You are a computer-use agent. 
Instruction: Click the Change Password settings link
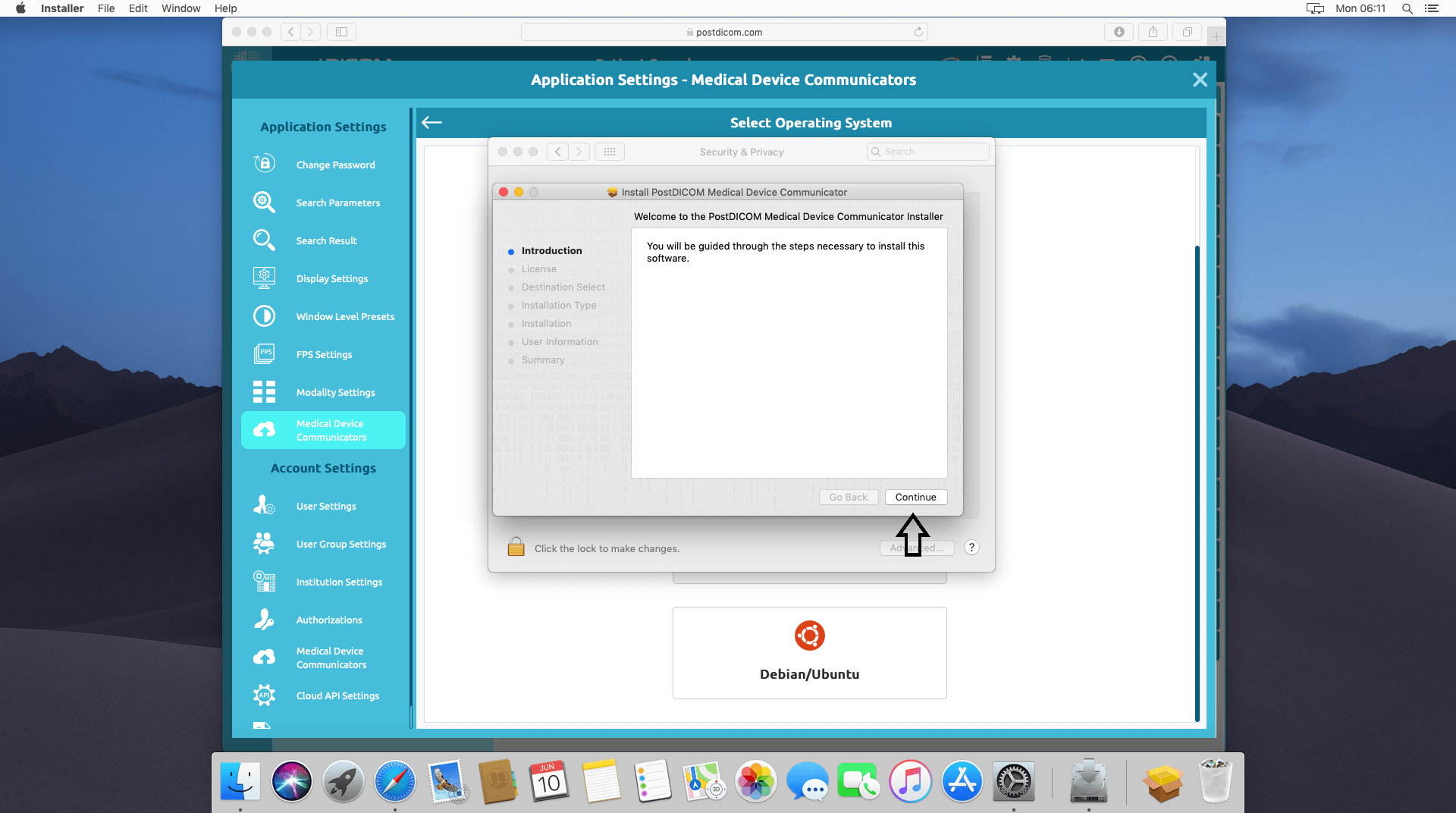(335, 165)
